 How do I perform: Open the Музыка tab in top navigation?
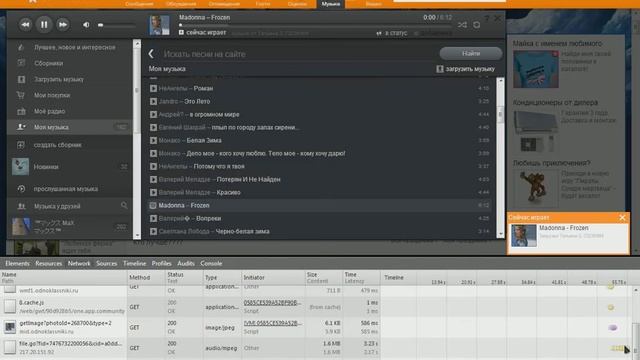pyautogui.click(x=331, y=4)
